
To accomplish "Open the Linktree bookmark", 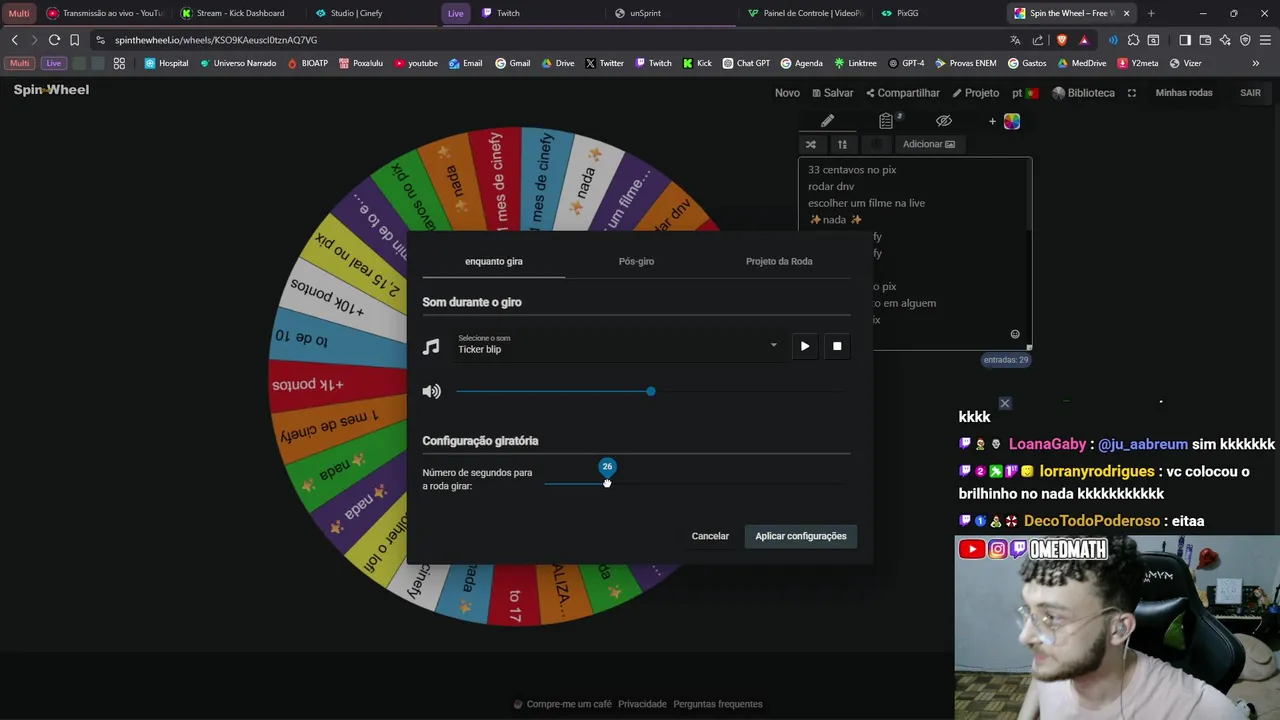I will 855,63.
